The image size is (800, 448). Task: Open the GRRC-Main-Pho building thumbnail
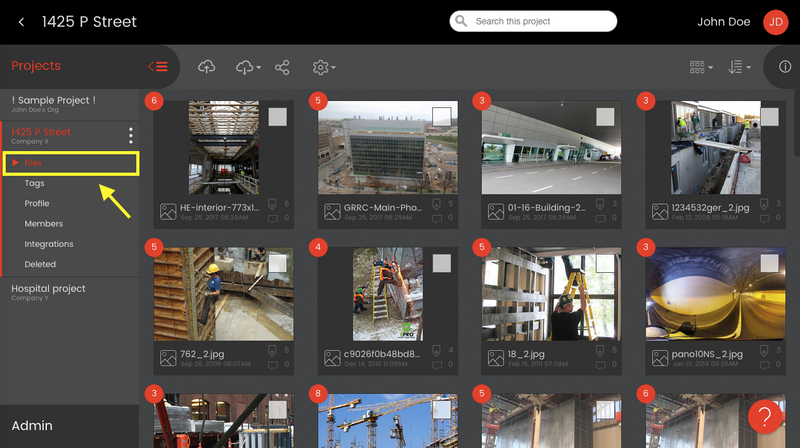tap(388, 147)
